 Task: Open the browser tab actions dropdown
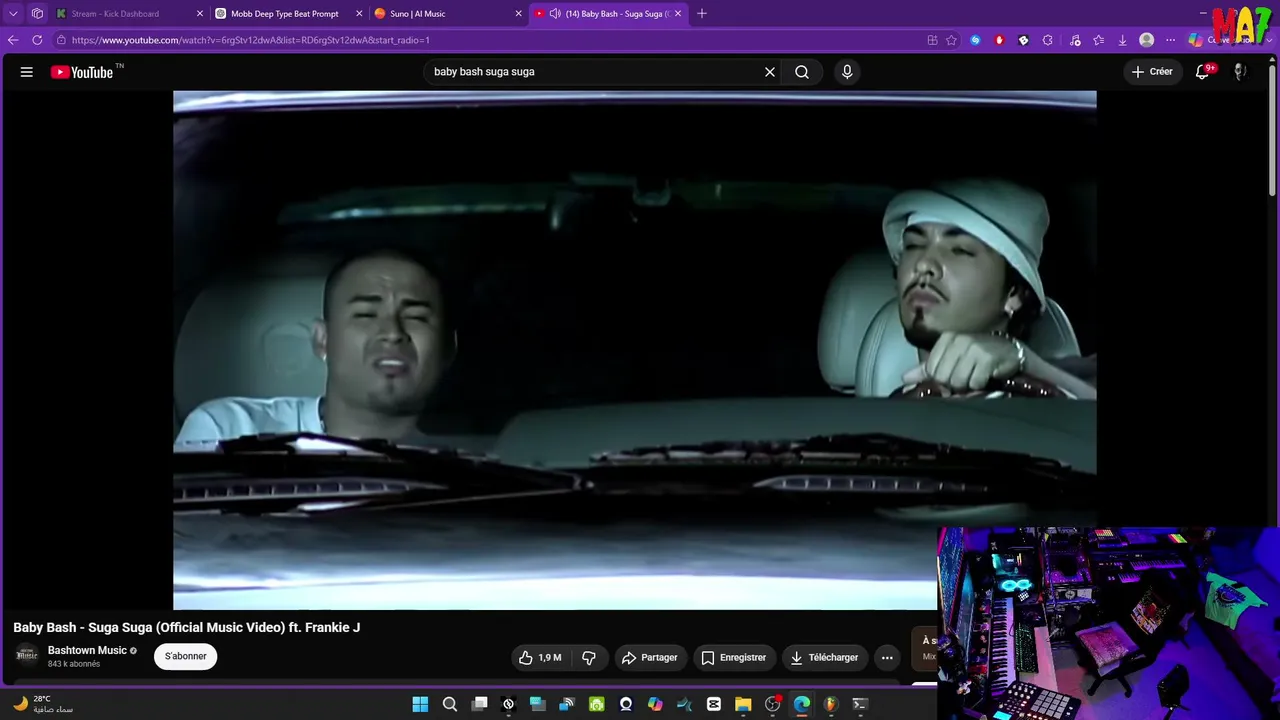[x=13, y=14]
